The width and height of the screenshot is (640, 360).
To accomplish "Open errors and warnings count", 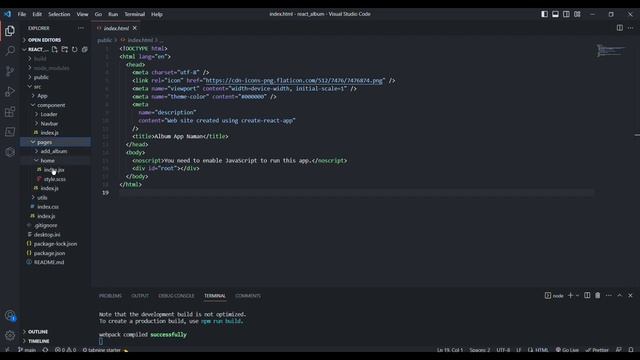I will [x=65, y=350].
